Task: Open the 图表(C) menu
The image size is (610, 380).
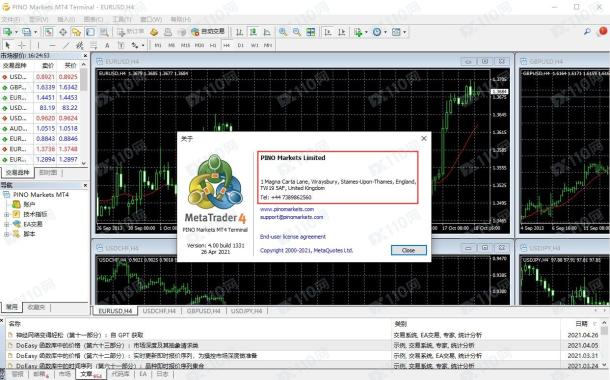Action: (94, 19)
